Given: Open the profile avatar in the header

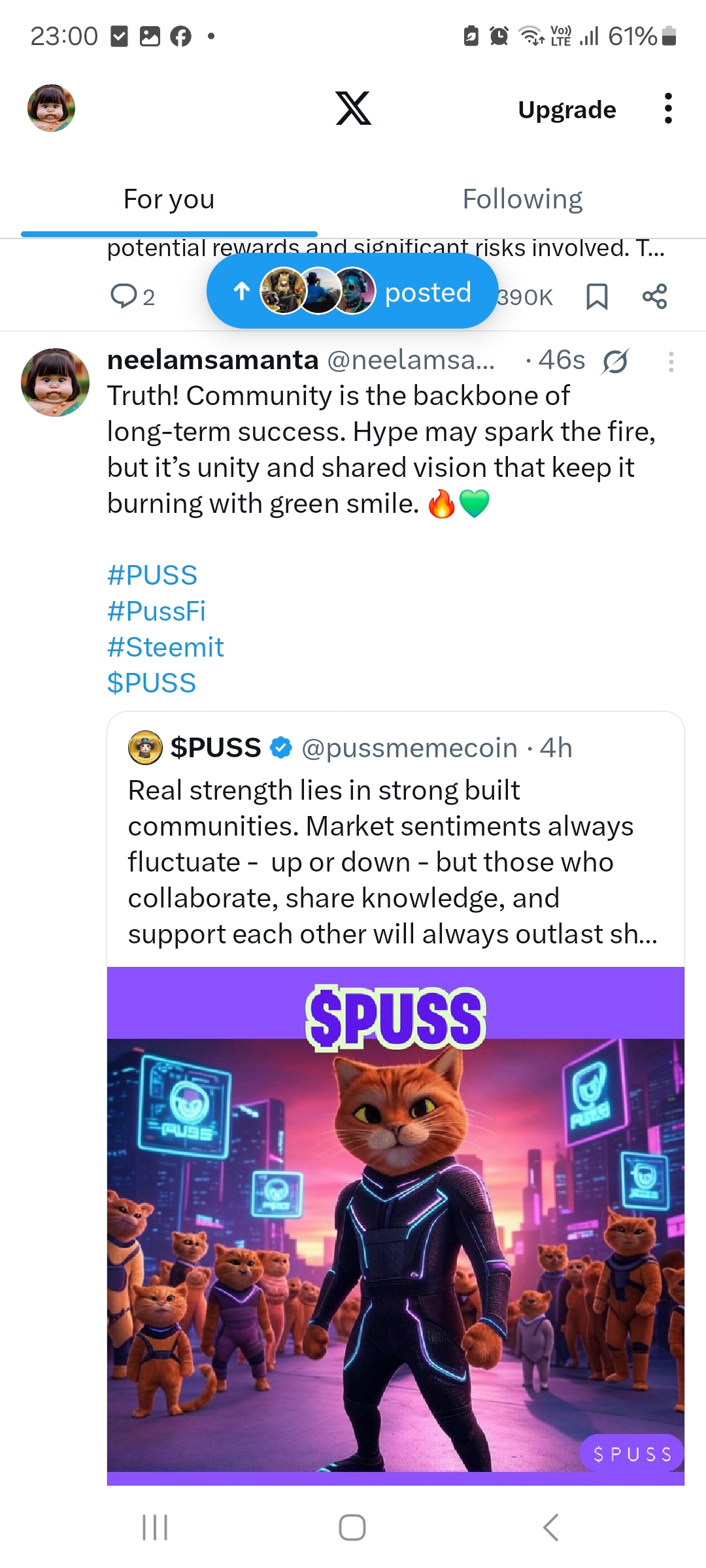Looking at the screenshot, I should coord(51,108).
